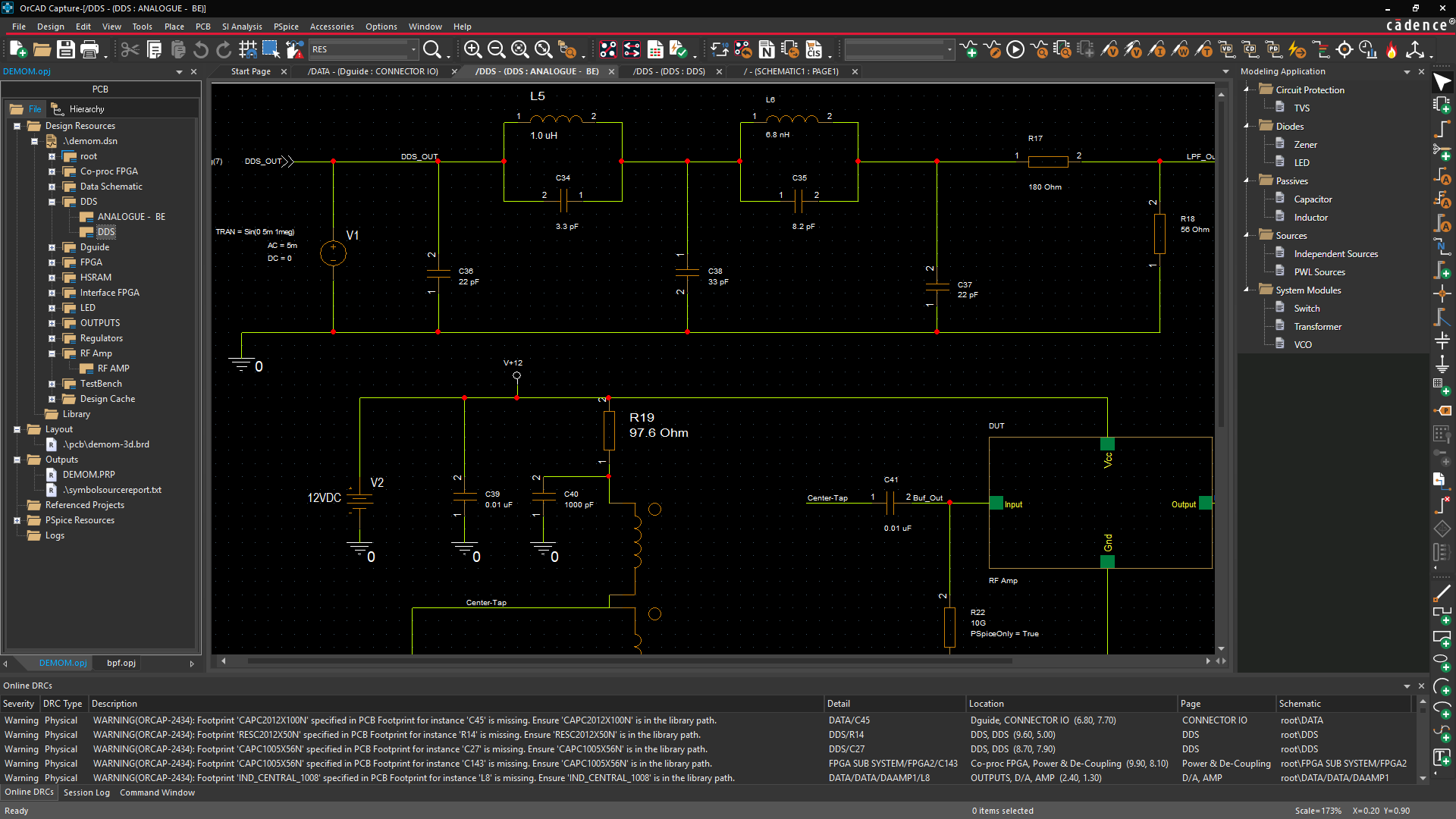The height and width of the screenshot is (819, 1456).
Task: Open the Place menu
Action: [173, 27]
